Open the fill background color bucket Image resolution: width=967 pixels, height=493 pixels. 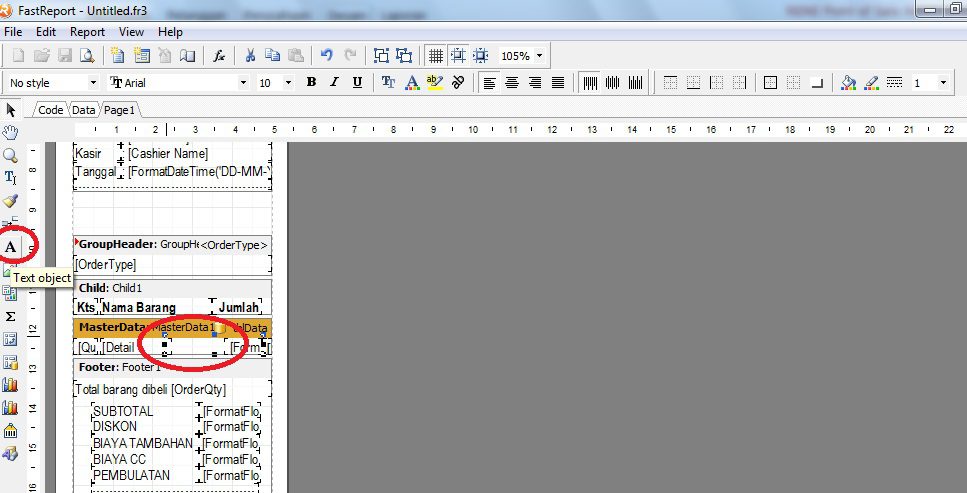(x=849, y=83)
